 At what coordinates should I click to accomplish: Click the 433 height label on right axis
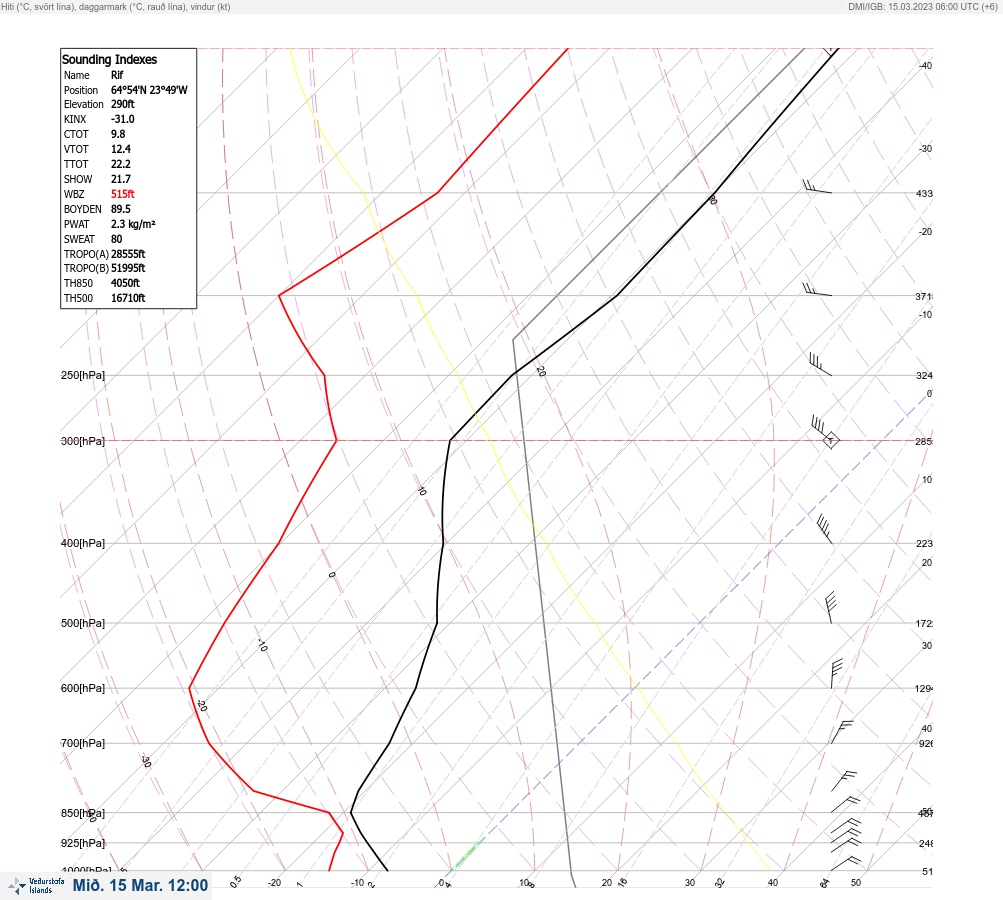[924, 193]
